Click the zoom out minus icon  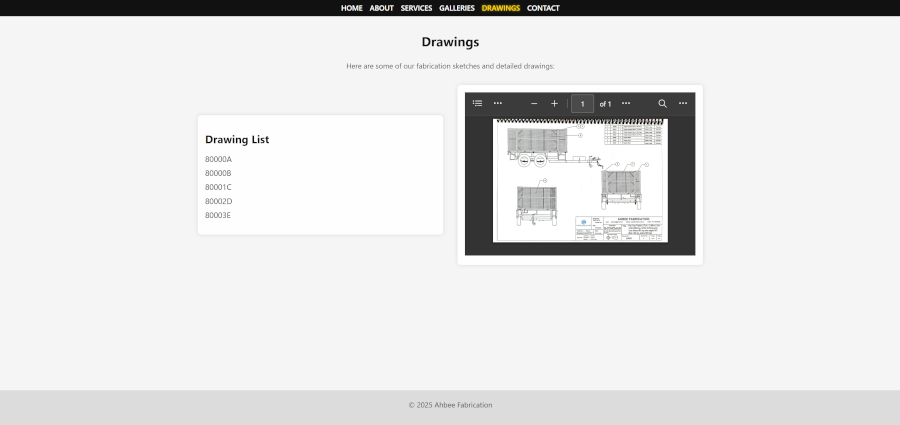pos(534,103)
